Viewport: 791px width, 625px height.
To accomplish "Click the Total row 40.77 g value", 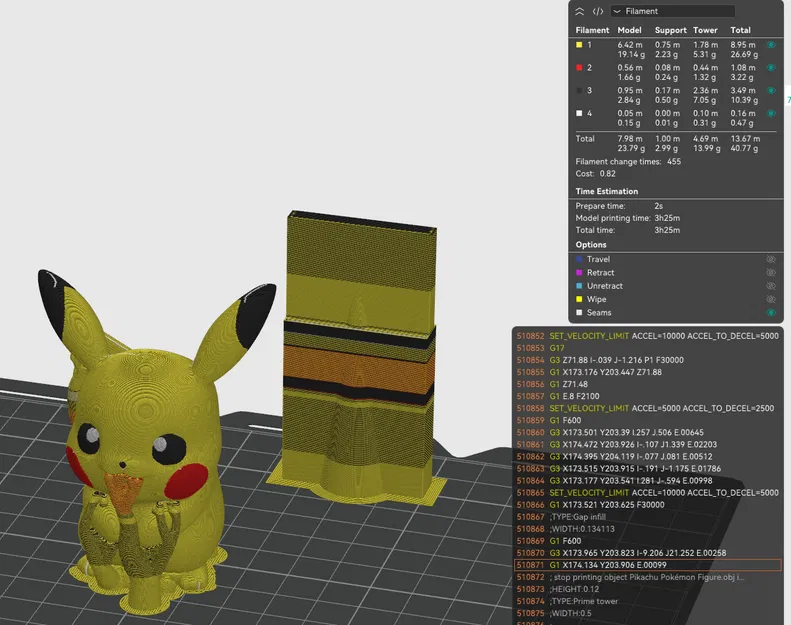I will click(744, 148).
